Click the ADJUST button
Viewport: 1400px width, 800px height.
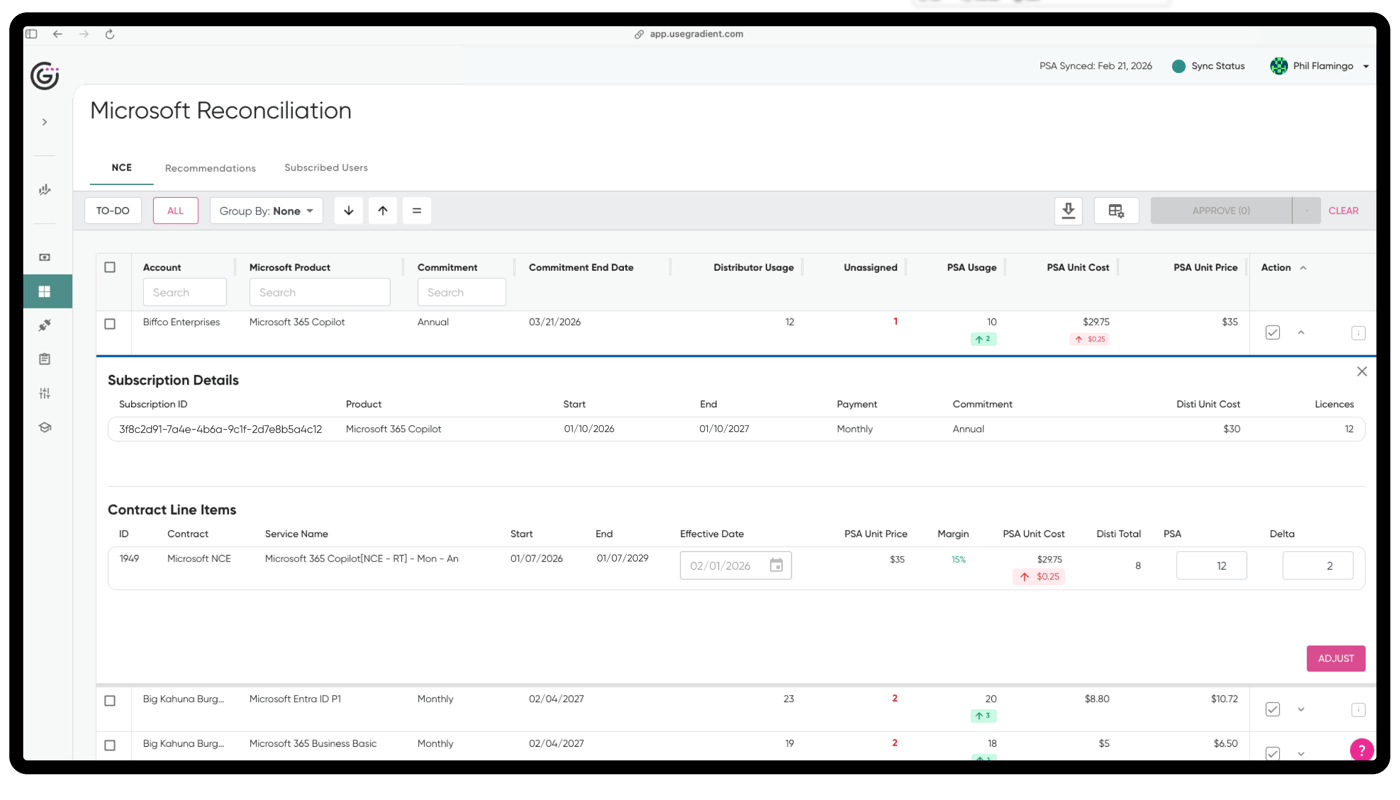(x=1336, y=658)
